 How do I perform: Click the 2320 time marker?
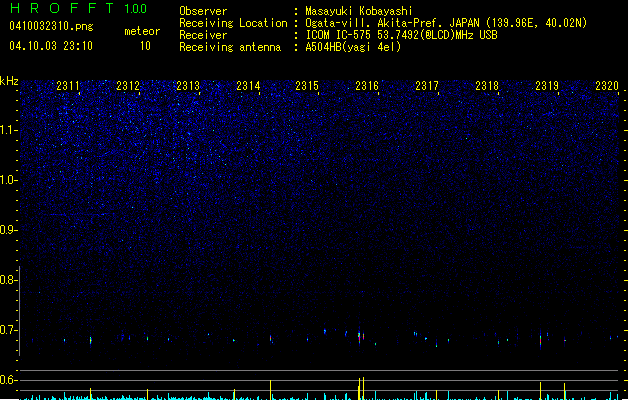pos(607,86)
